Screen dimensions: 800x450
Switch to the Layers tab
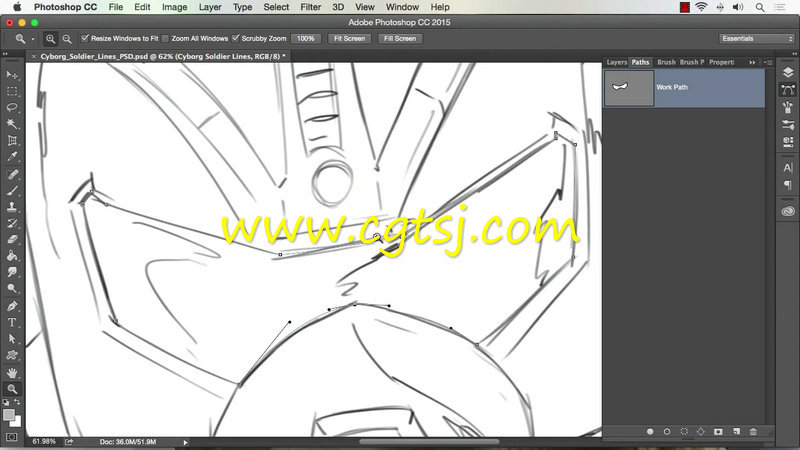pyautogui.click(x=616, y=62)
